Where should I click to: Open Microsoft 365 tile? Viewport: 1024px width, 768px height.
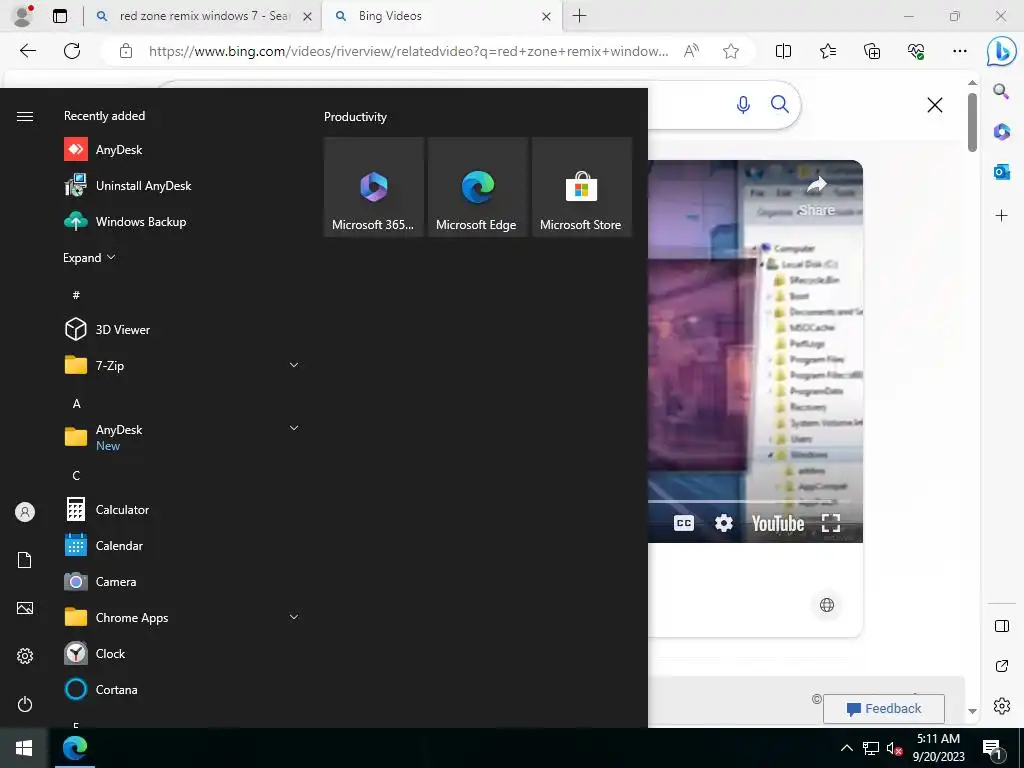point(374,187)
